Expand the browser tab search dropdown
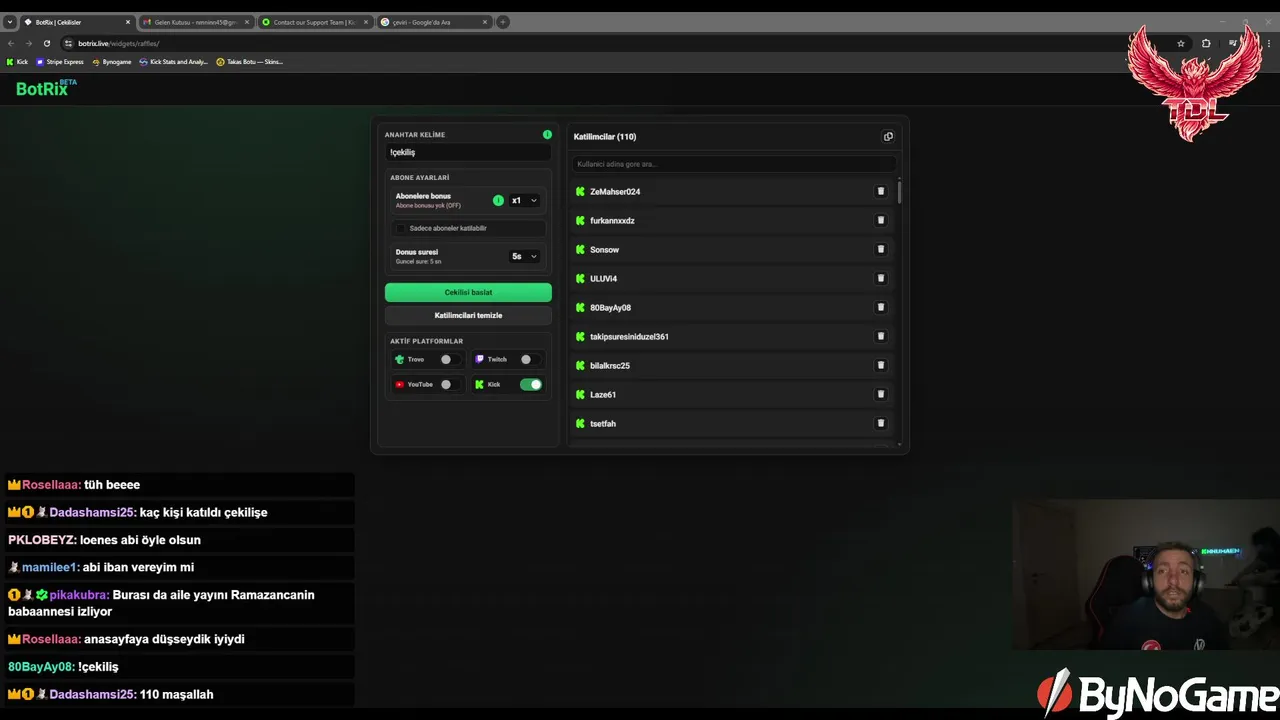The image size is (1280, 720). point(10,22)
